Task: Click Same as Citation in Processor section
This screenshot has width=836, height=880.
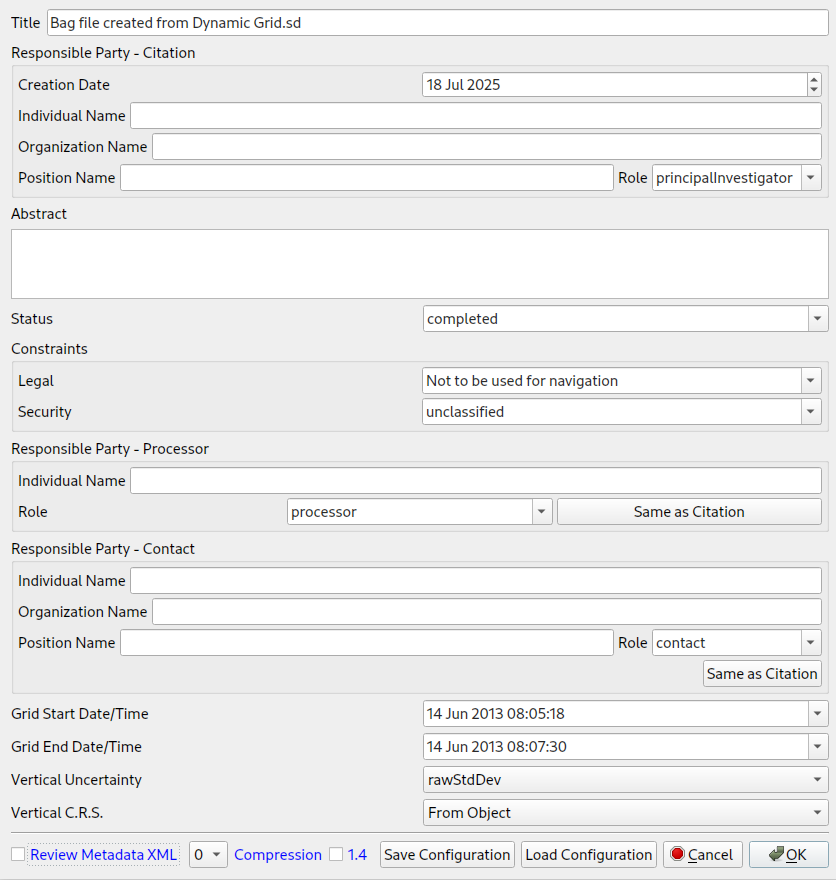Action: [x=689, y=512]
